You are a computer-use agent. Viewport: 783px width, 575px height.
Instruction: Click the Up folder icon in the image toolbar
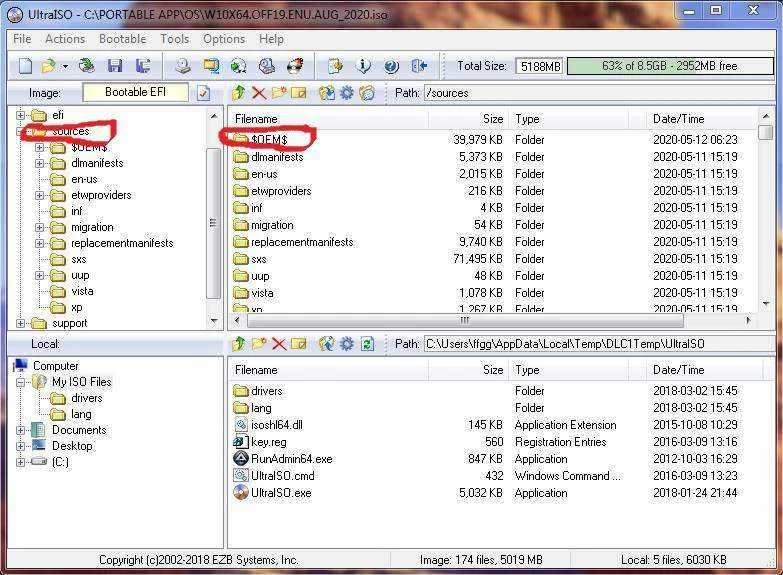pos(239,92)
